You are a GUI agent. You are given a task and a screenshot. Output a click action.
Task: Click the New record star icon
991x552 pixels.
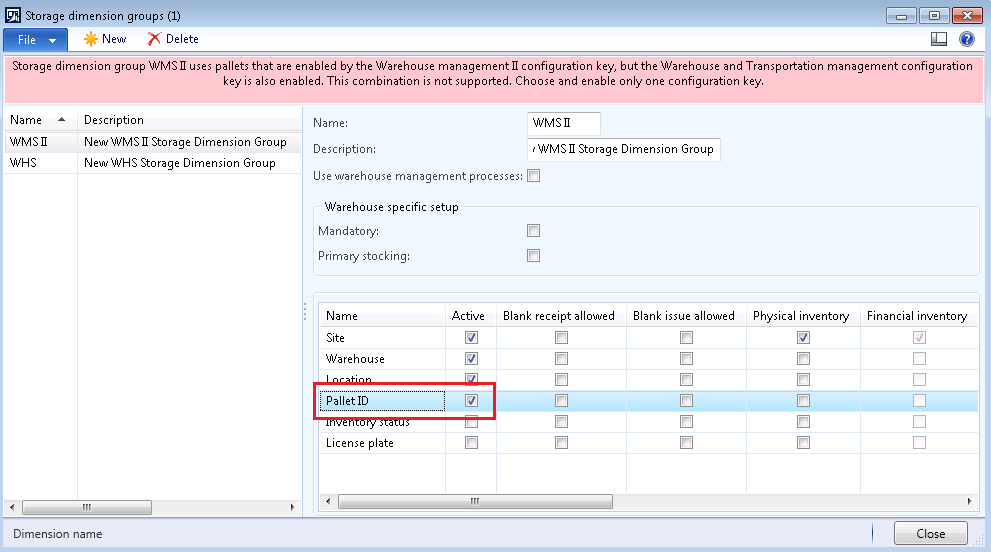[x=91, y=39]
